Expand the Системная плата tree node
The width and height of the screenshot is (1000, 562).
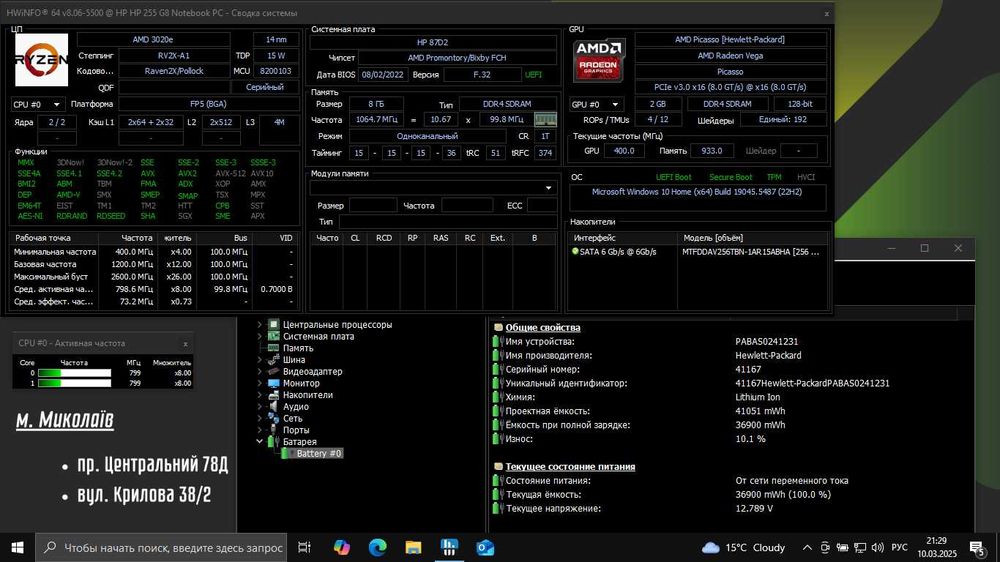click(260, 336)
